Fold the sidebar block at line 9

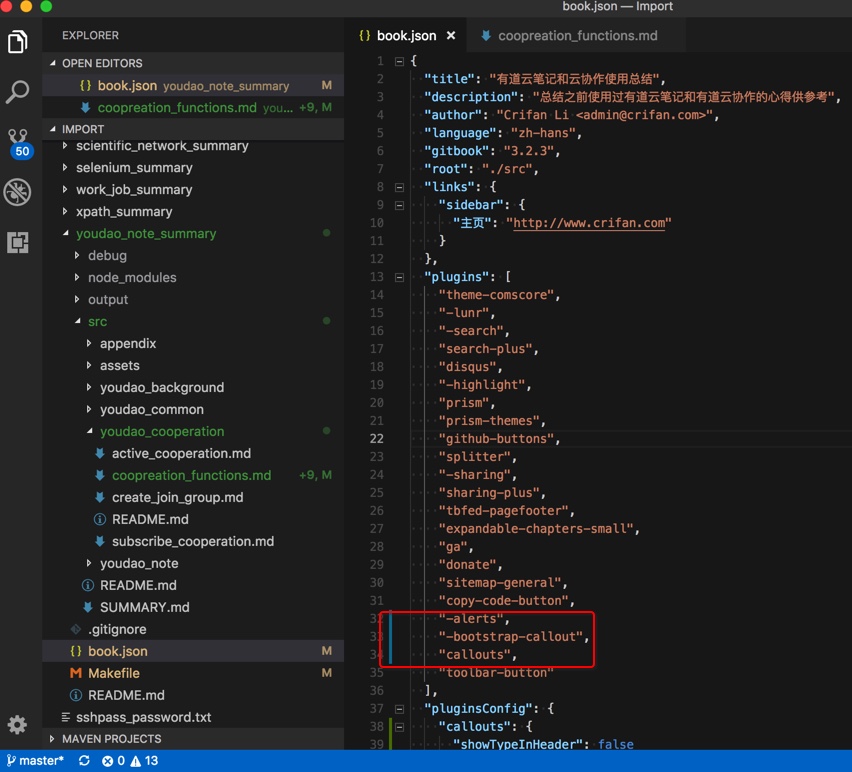pos(399,205)
